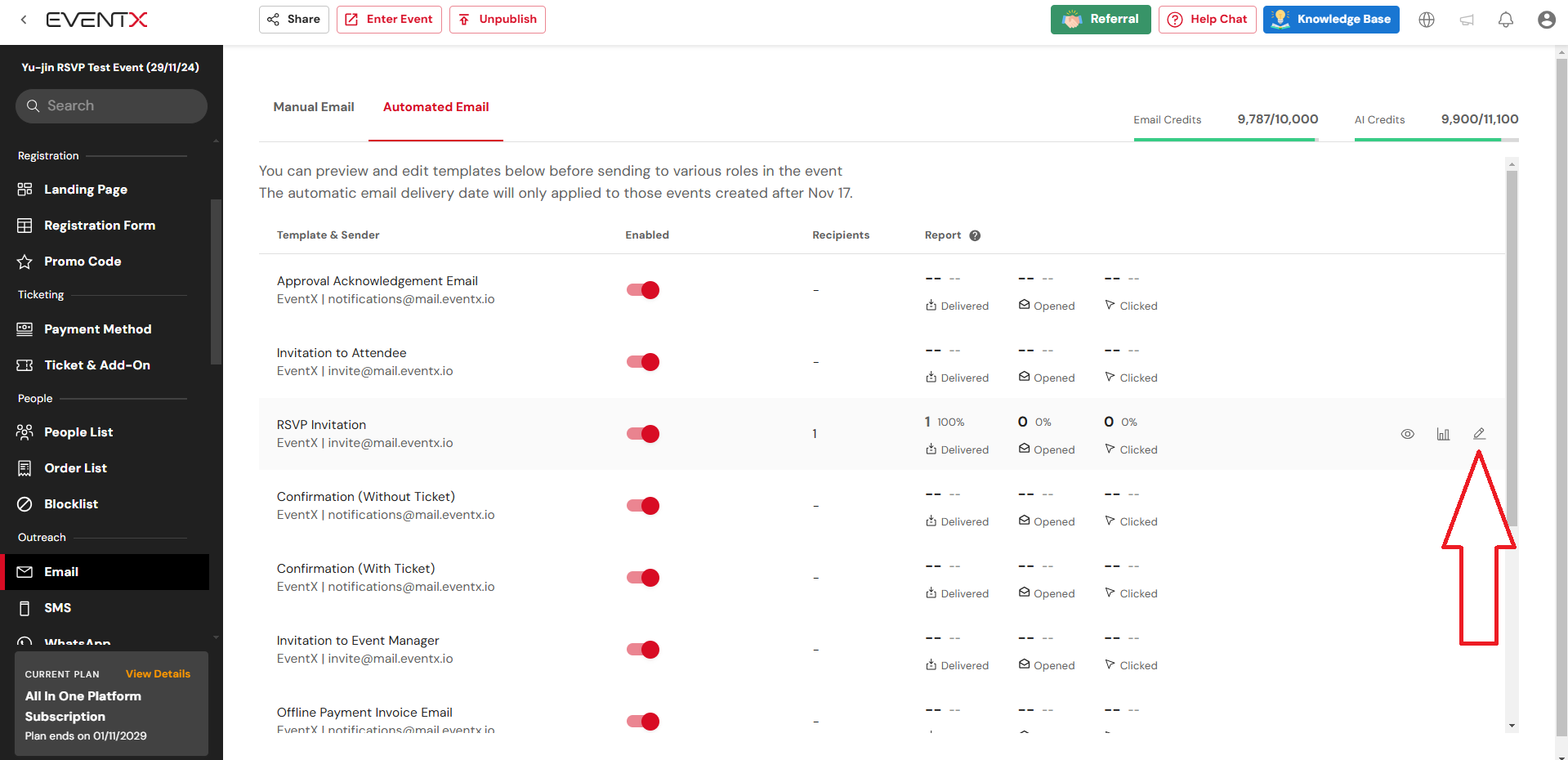Click inside the sidebar Search field
The width and height of the screenshot is (1568, 760).
(111, 106)
